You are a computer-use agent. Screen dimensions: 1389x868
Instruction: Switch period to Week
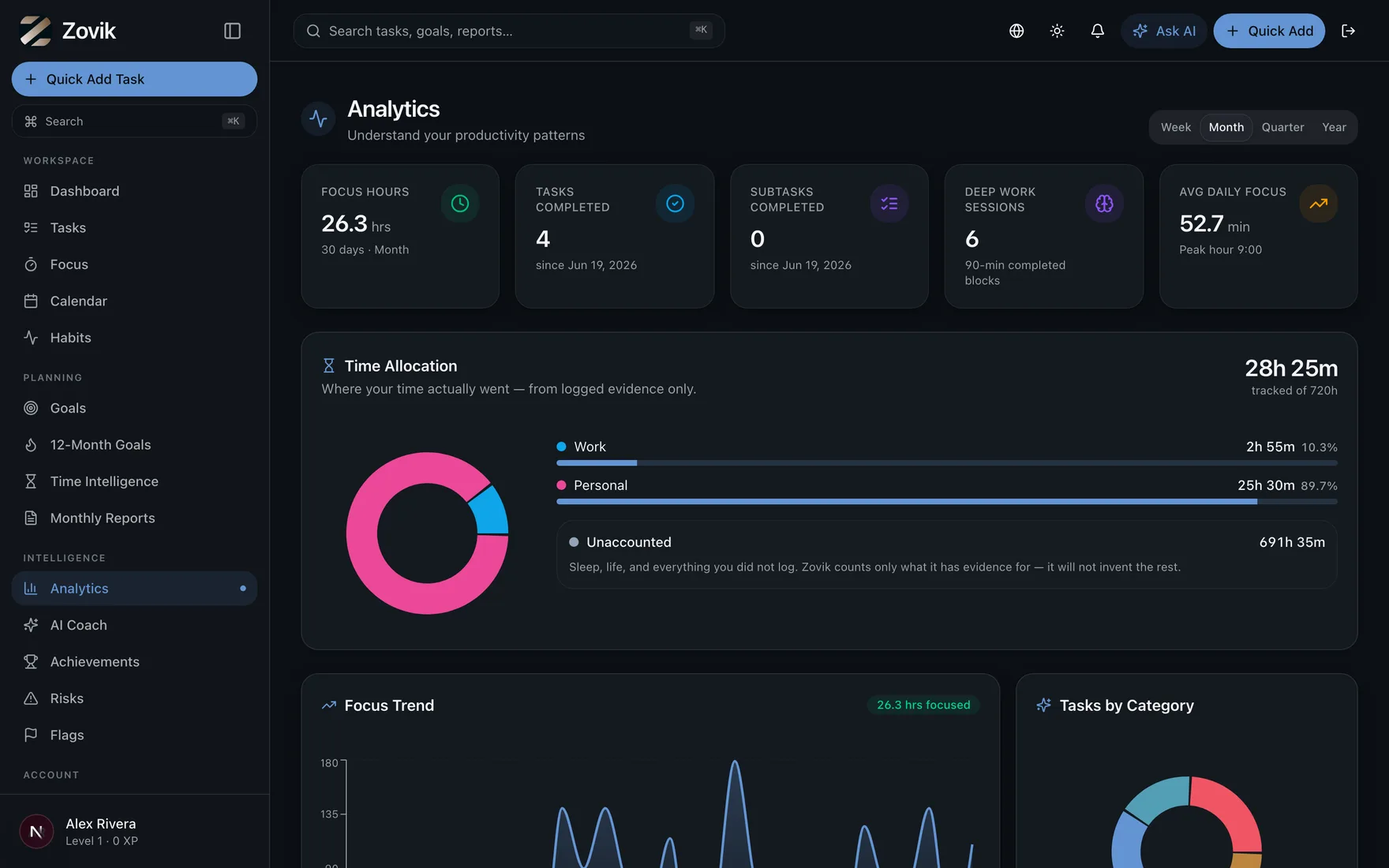[x=1176, y=127]
